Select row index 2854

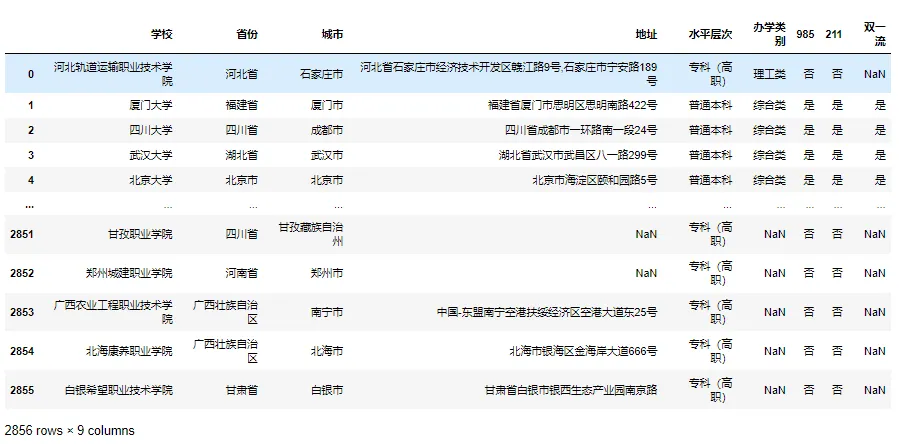[22, 351]
